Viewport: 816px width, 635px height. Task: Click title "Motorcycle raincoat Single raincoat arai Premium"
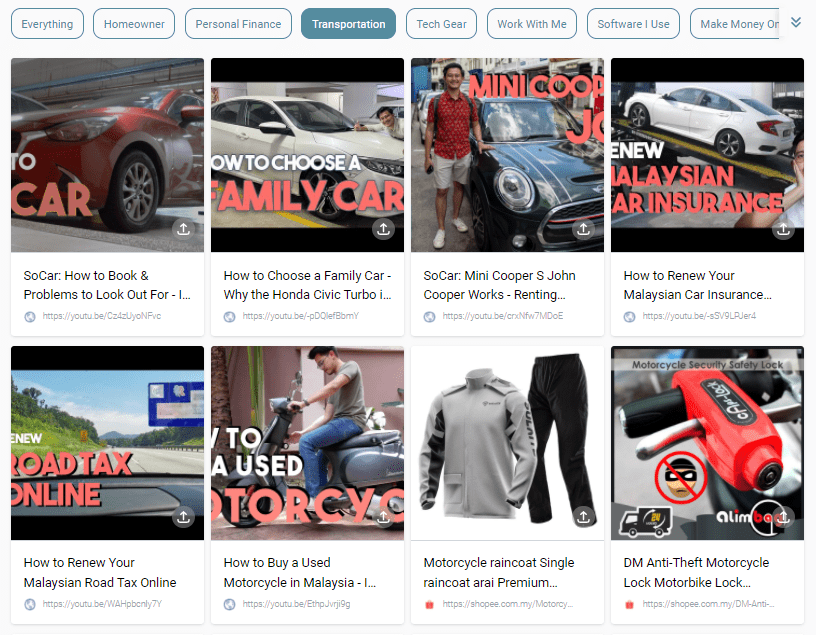[499, 573]
